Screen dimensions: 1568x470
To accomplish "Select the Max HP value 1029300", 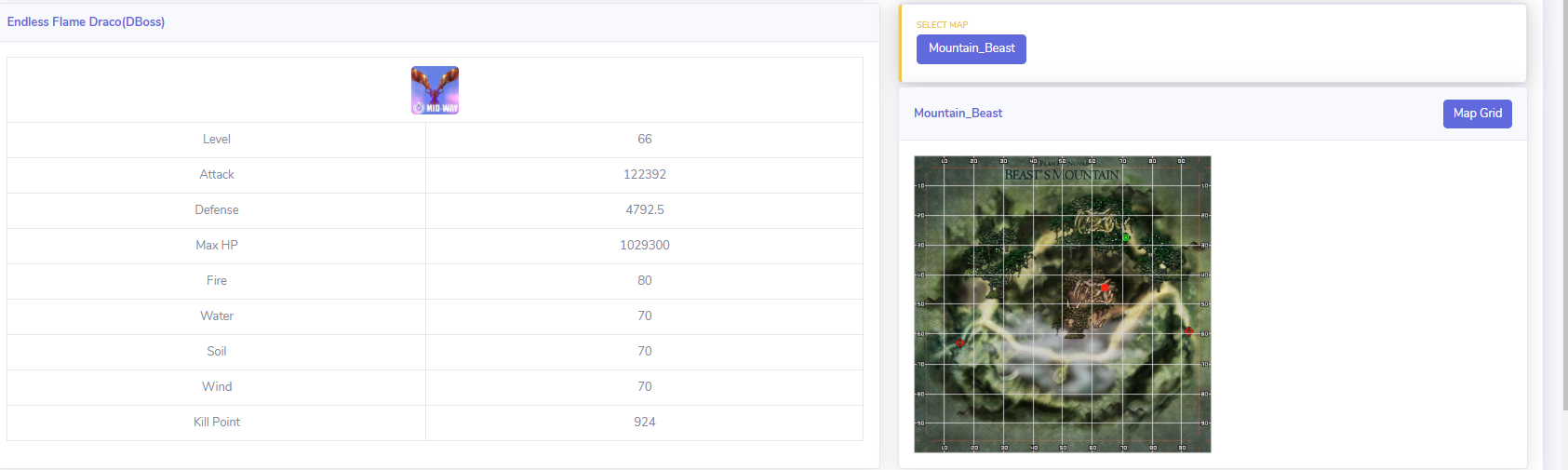I will (644, 245).
